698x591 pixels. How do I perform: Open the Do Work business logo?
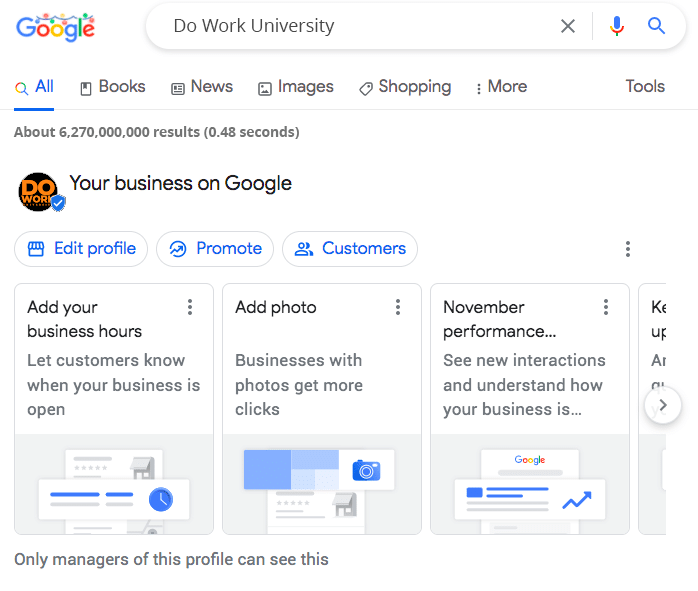[x=39, y=191]
